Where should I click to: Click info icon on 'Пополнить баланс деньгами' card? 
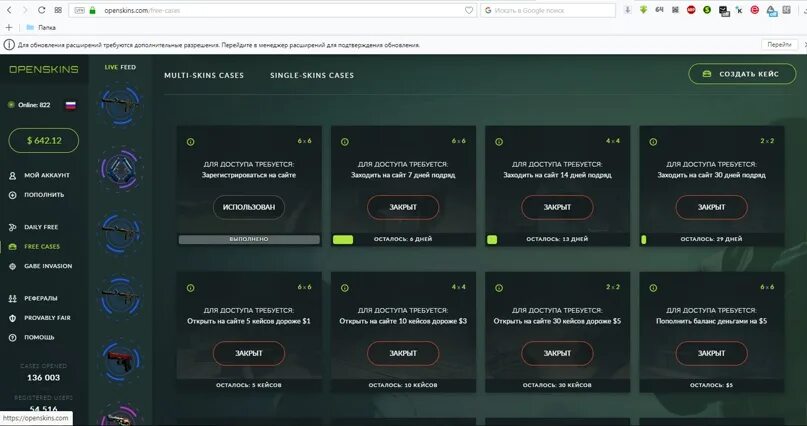(x=653, y=288)
